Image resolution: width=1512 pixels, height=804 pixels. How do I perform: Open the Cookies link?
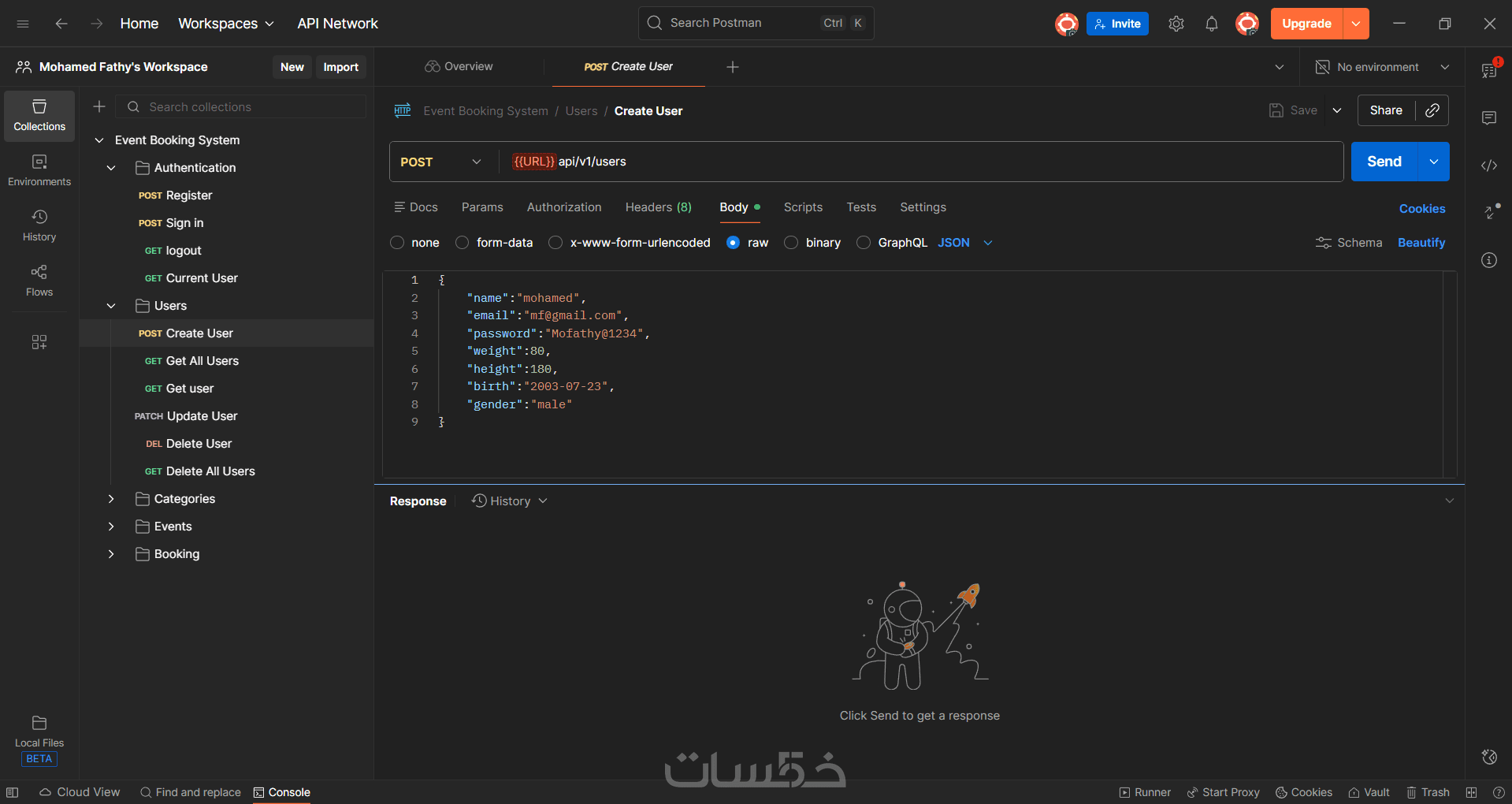click(1422, 209)
